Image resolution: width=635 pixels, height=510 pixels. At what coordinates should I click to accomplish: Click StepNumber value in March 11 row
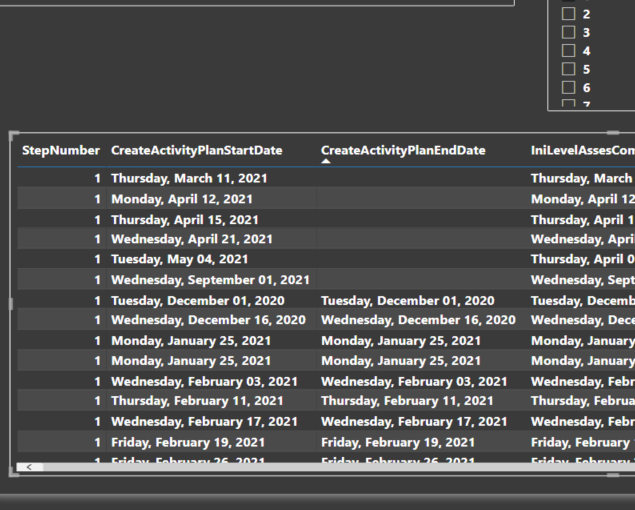[x=97, y=179]
